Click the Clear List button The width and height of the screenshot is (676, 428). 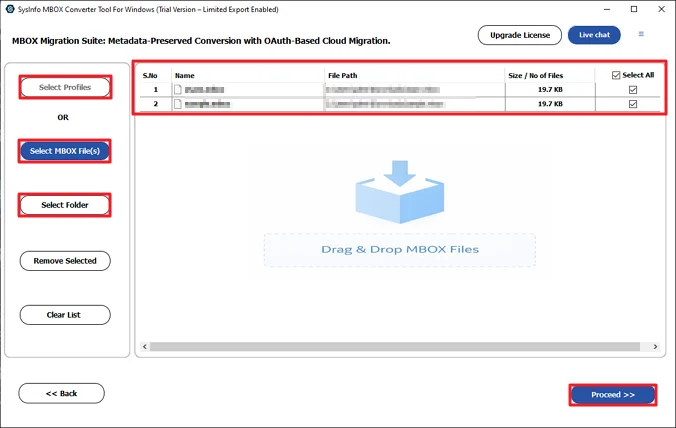[x=65, y=315]
